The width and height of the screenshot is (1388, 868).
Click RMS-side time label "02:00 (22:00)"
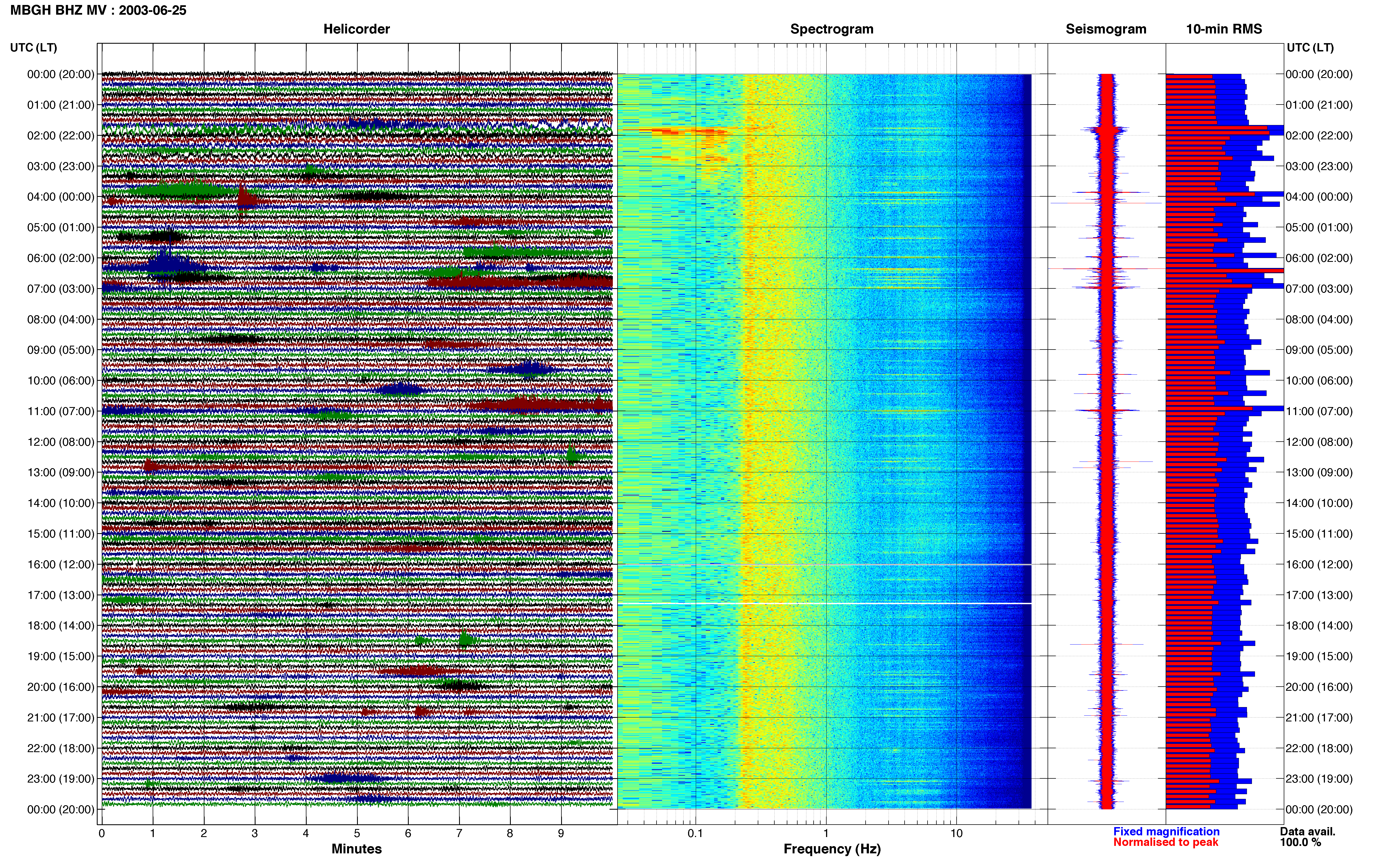(1319, 135)
